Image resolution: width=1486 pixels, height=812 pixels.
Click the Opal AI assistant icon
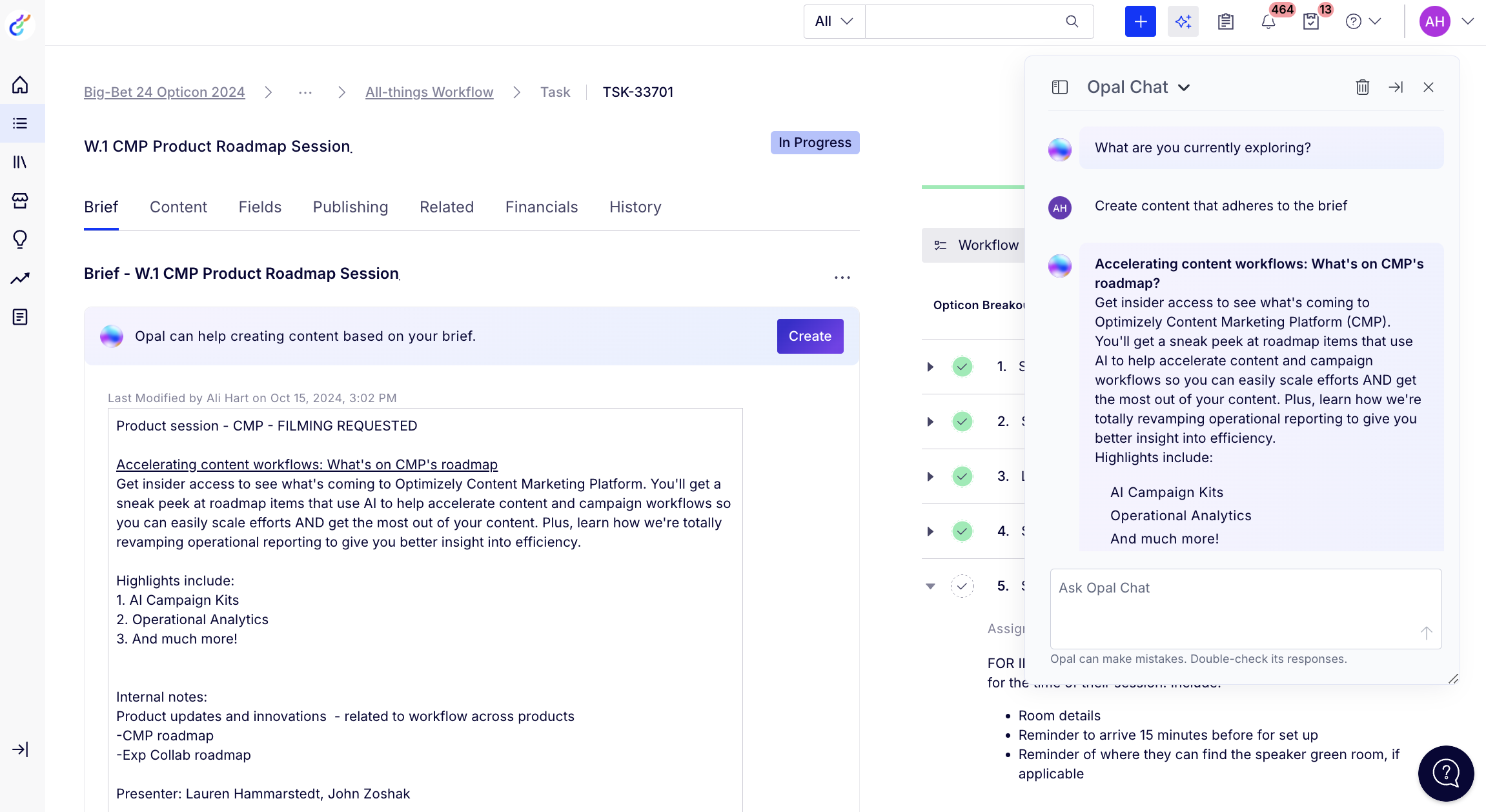click(x=1183, y=22)
